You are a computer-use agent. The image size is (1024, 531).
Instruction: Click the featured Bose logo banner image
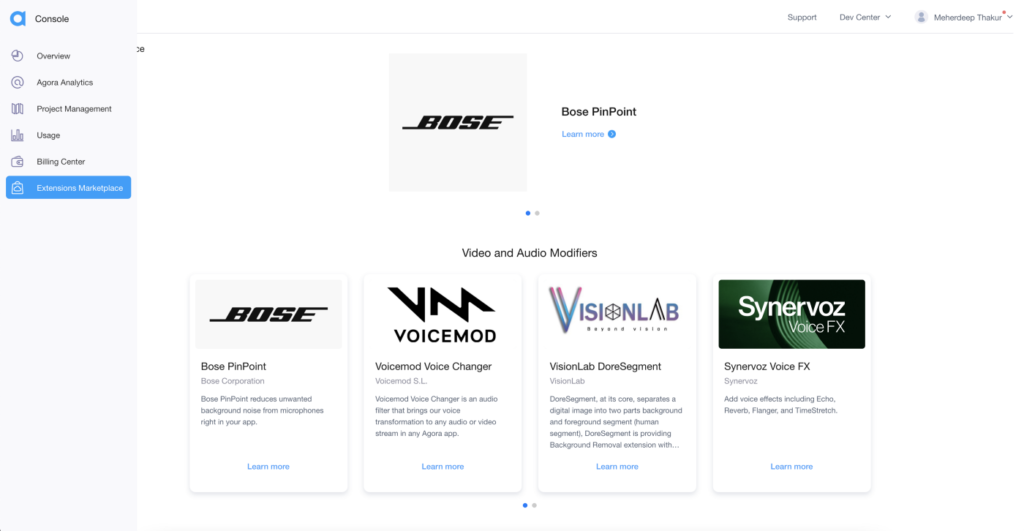pos(458,122)
